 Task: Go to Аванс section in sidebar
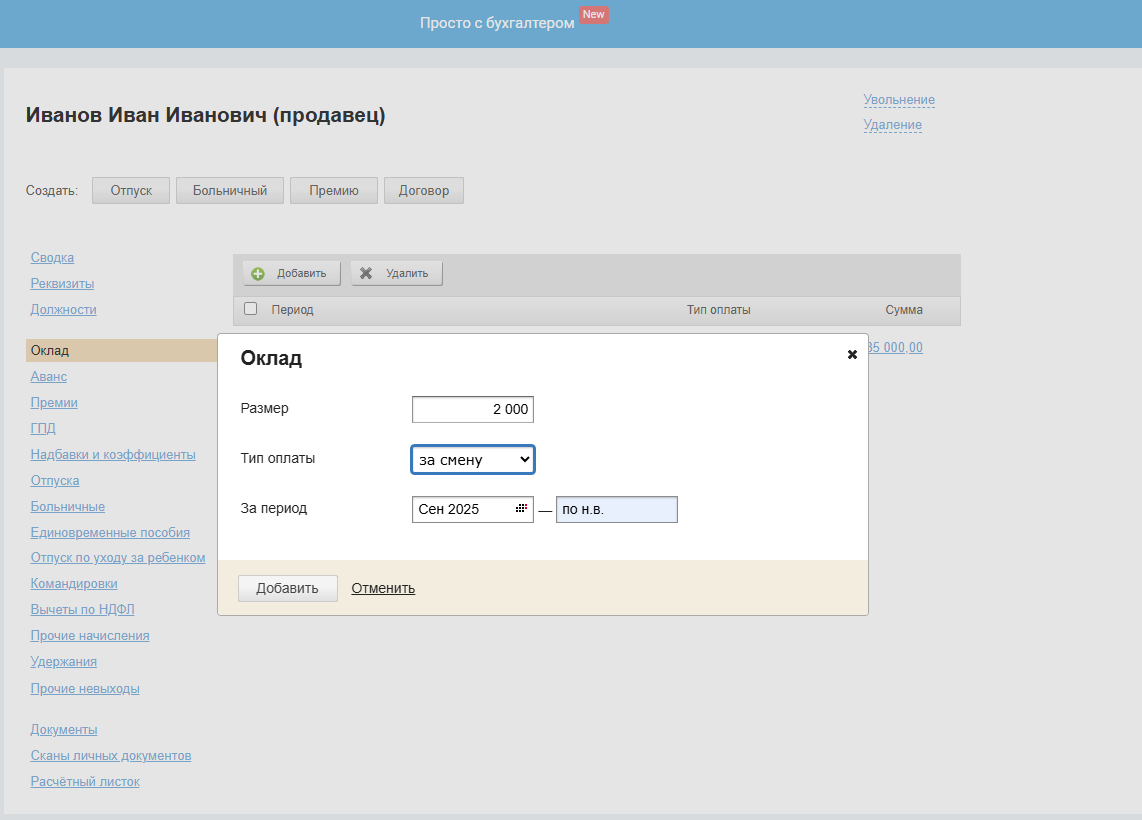tap(49, 376)
